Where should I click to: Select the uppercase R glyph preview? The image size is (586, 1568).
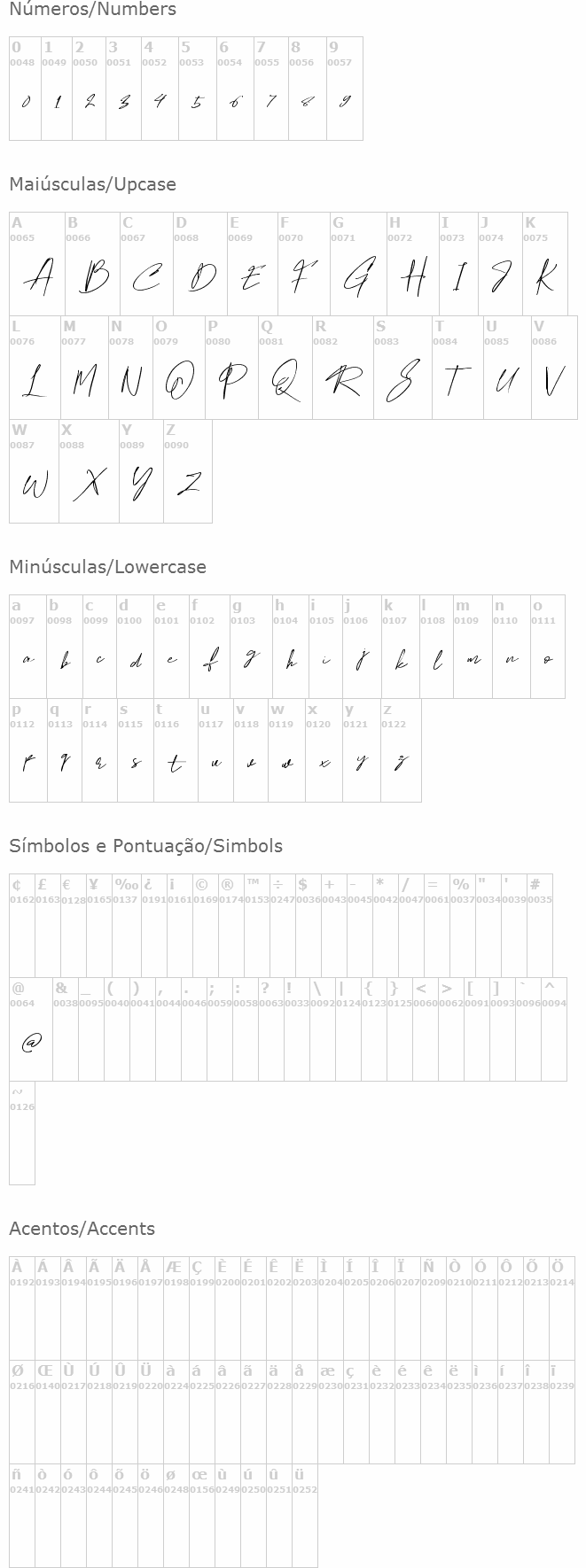tap(341, 382)
